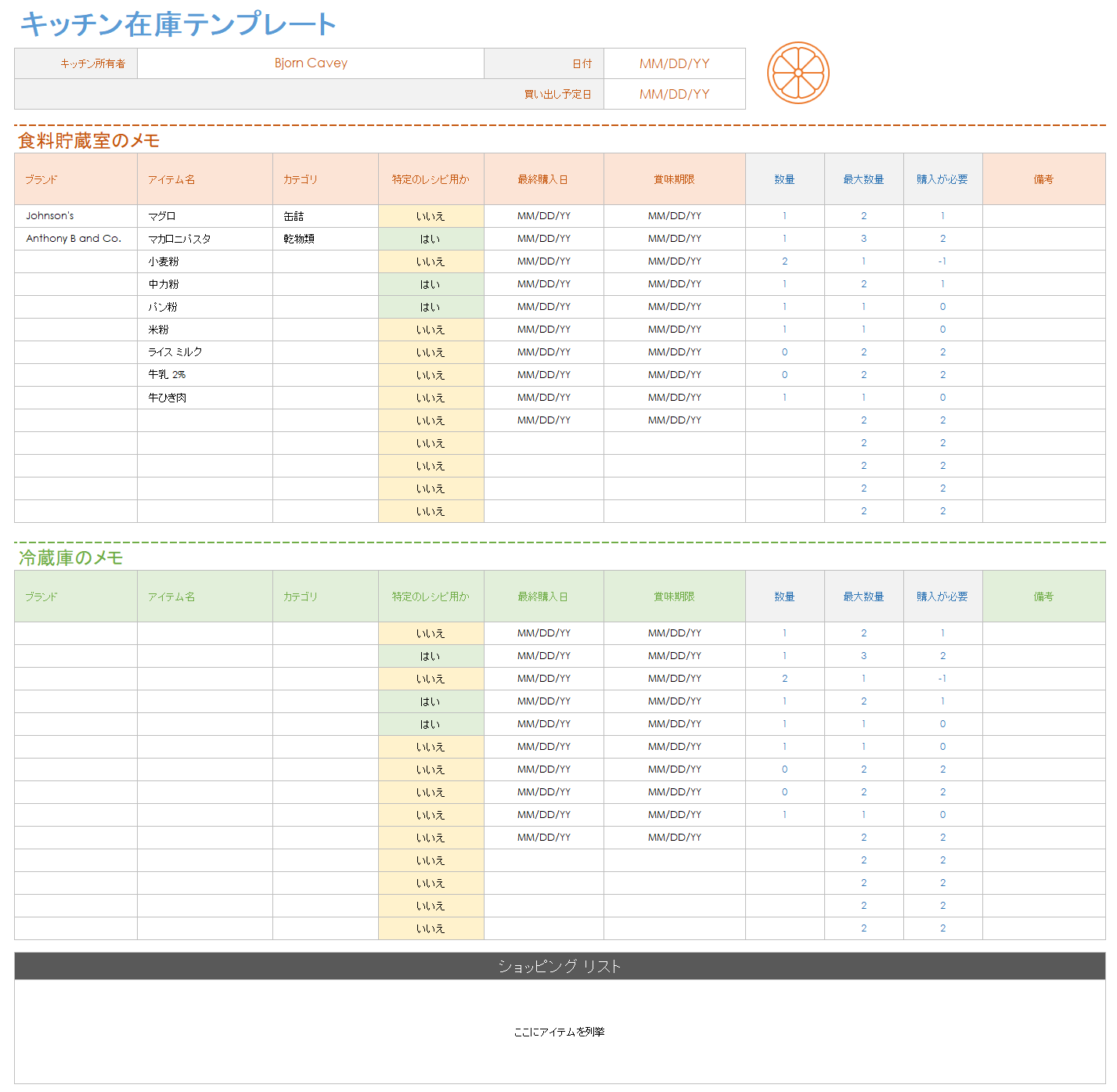Click the カテゴリ header in pantry table
Viewport: 1117px width, 1092px height.
tap(326, 179)
